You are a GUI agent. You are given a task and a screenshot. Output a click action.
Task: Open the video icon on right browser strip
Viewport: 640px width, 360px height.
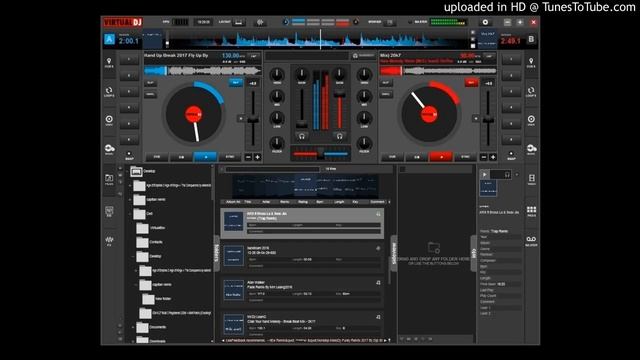[531, 179]
